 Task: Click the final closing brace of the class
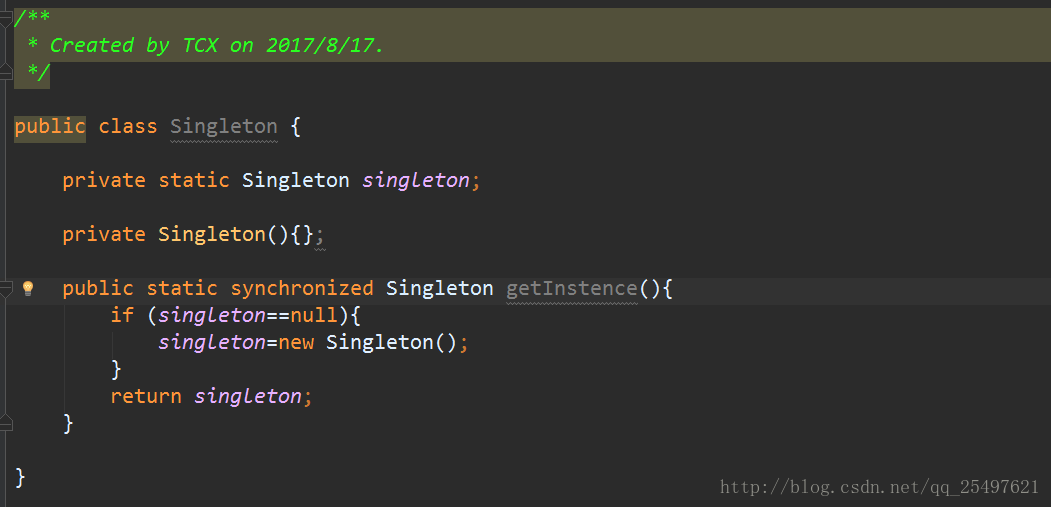point(20,477)
